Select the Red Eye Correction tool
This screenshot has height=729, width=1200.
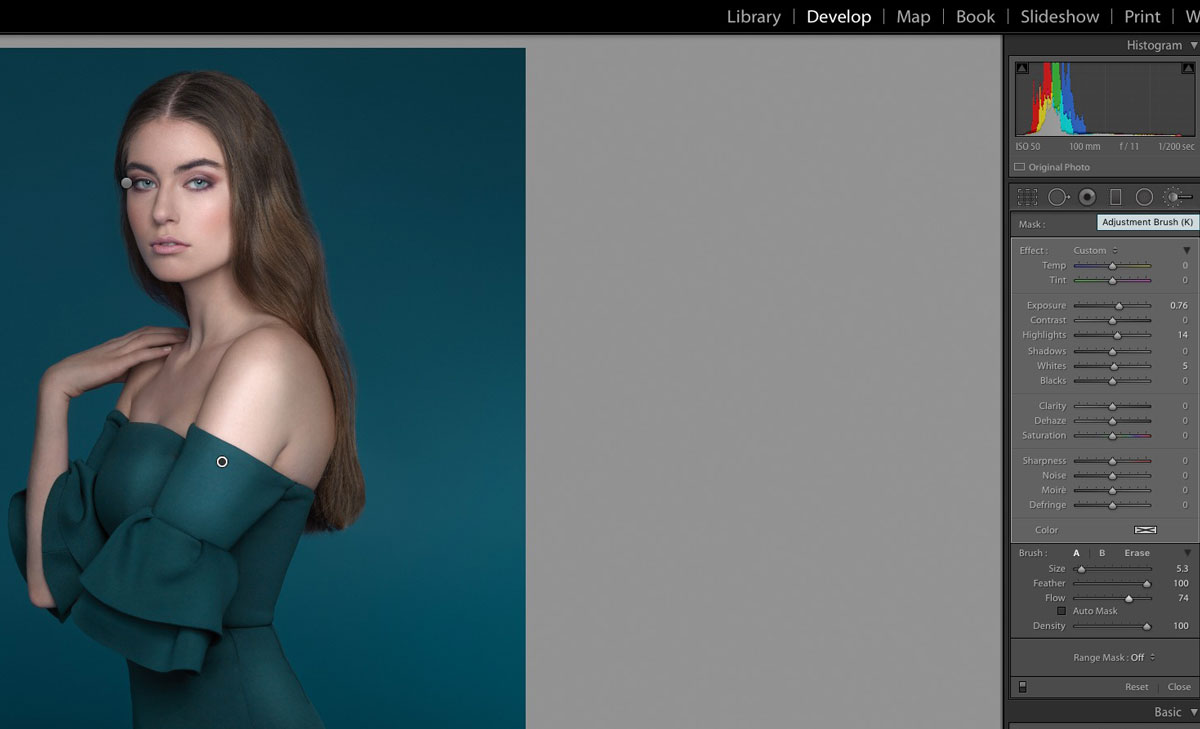coord(1087,196)
